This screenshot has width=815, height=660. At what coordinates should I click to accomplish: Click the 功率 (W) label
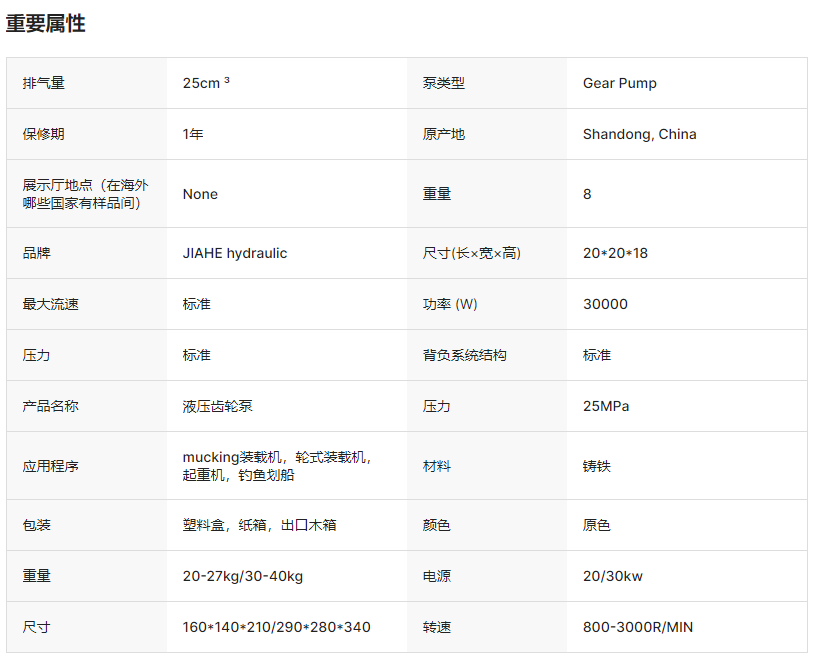(x=450, y=304)
